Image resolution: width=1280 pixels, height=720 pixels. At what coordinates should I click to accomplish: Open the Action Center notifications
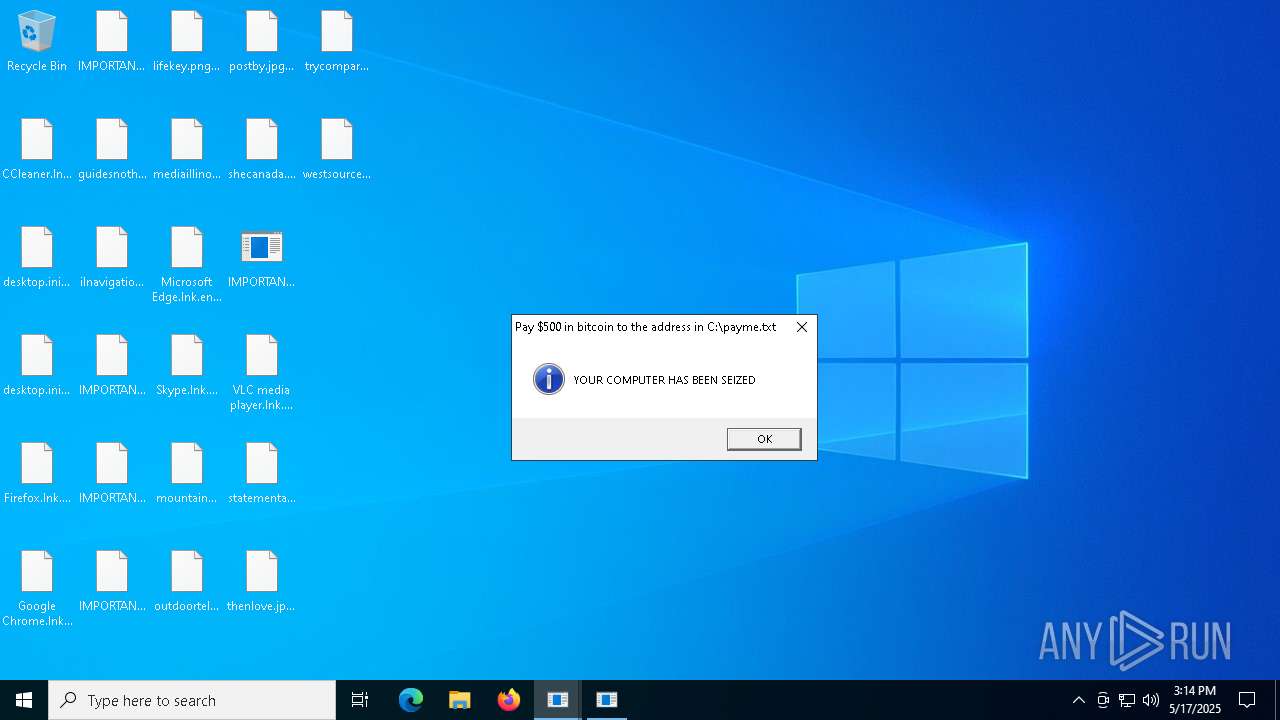click(x=1247, y=700)
